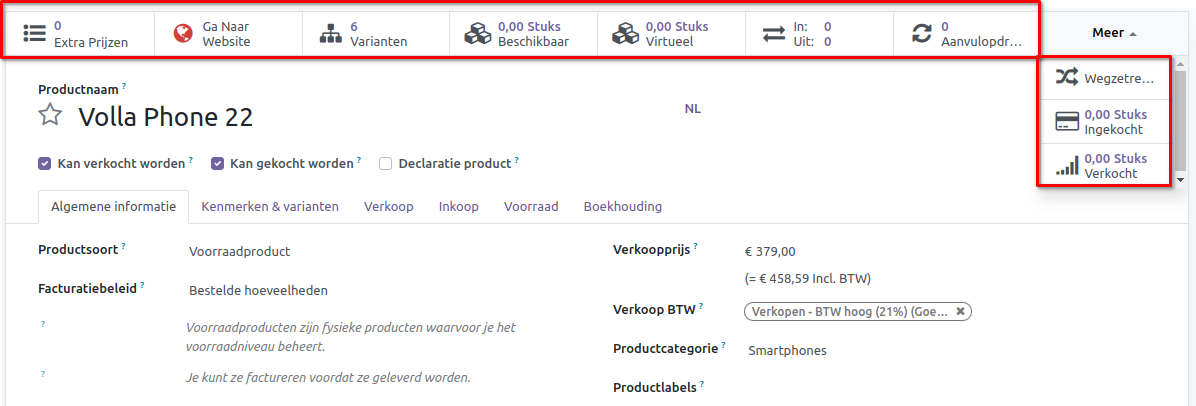Uncheck the Kan gekocht worden checkbox
The image size is (1196, 406).
(x=217, y=163)
